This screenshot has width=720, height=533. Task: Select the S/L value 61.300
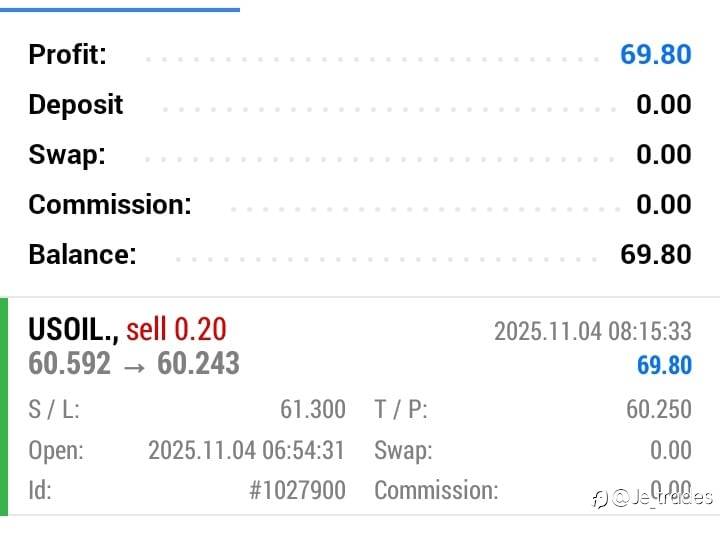tap(312, 409)
